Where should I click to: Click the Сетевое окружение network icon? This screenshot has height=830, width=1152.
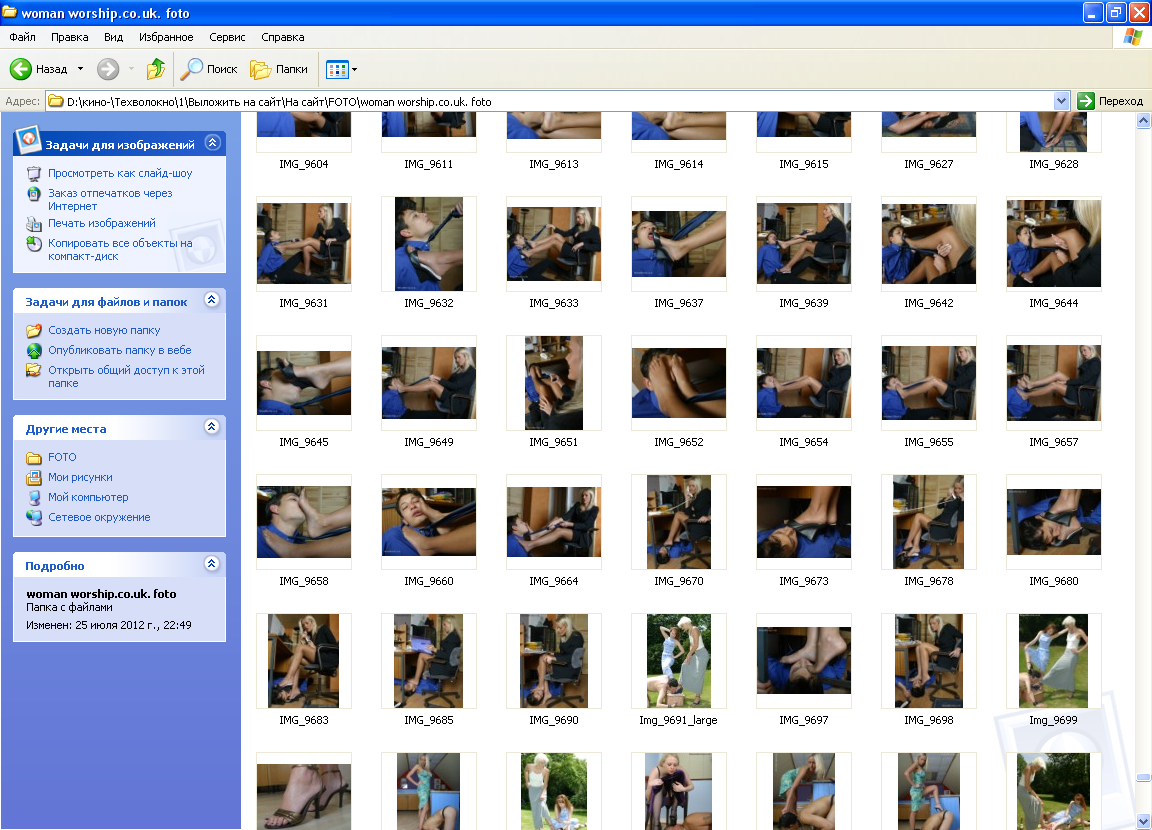point(34,517)
